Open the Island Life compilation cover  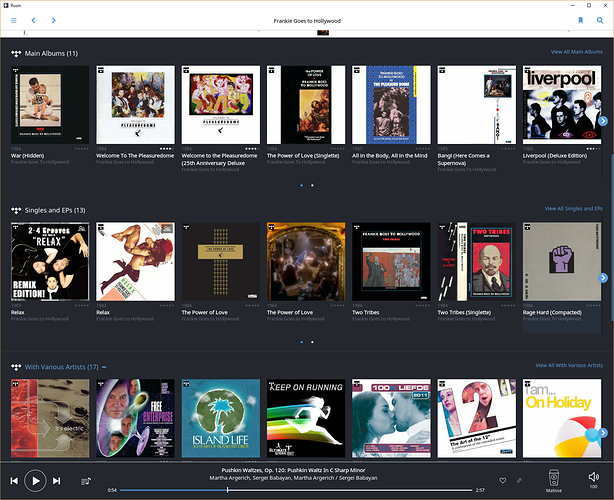221,418
